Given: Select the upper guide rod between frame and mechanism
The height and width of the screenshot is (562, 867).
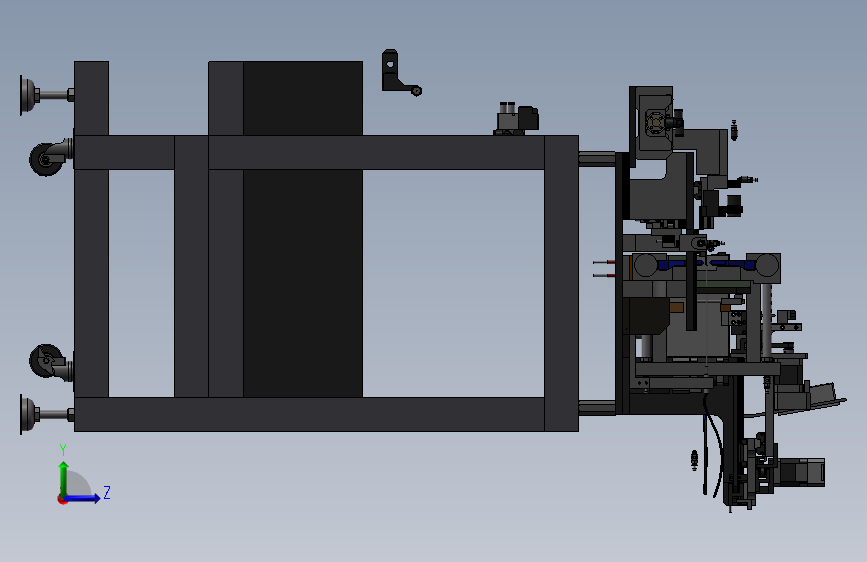Looking at the screenshot, I should click(597, 159).
